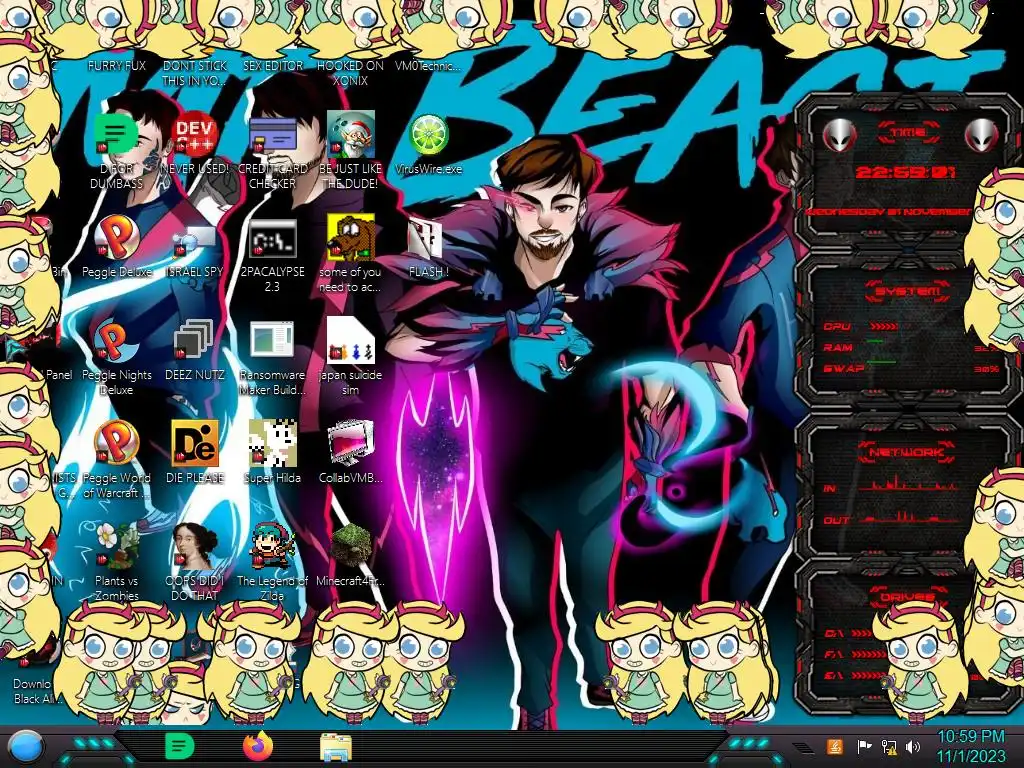Image resolution: width=1024 pixels, height=768 pixels.
Task: Open the CREDIT CARD CHECKER desktop icon
Action: (272, 135)
